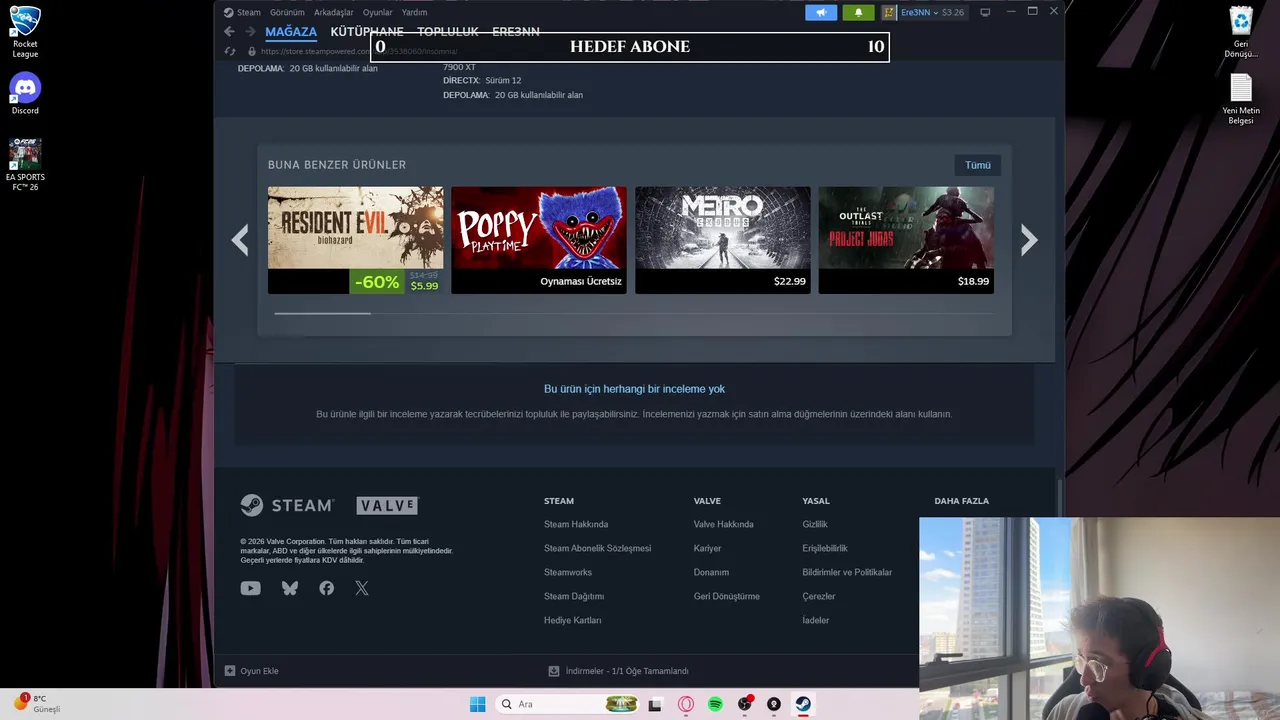Screen dimensions: 1280x720
Task: Open the Hediye Kartları link
Action: pyautogui.click(x=572, y=620)
